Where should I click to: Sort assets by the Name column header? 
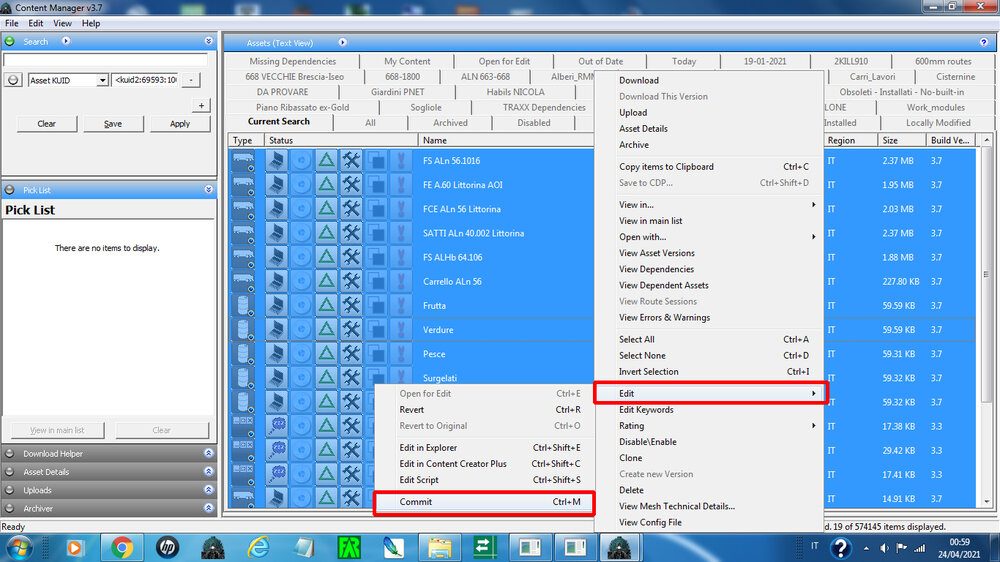pyautogui.click(x=506, y=140)
